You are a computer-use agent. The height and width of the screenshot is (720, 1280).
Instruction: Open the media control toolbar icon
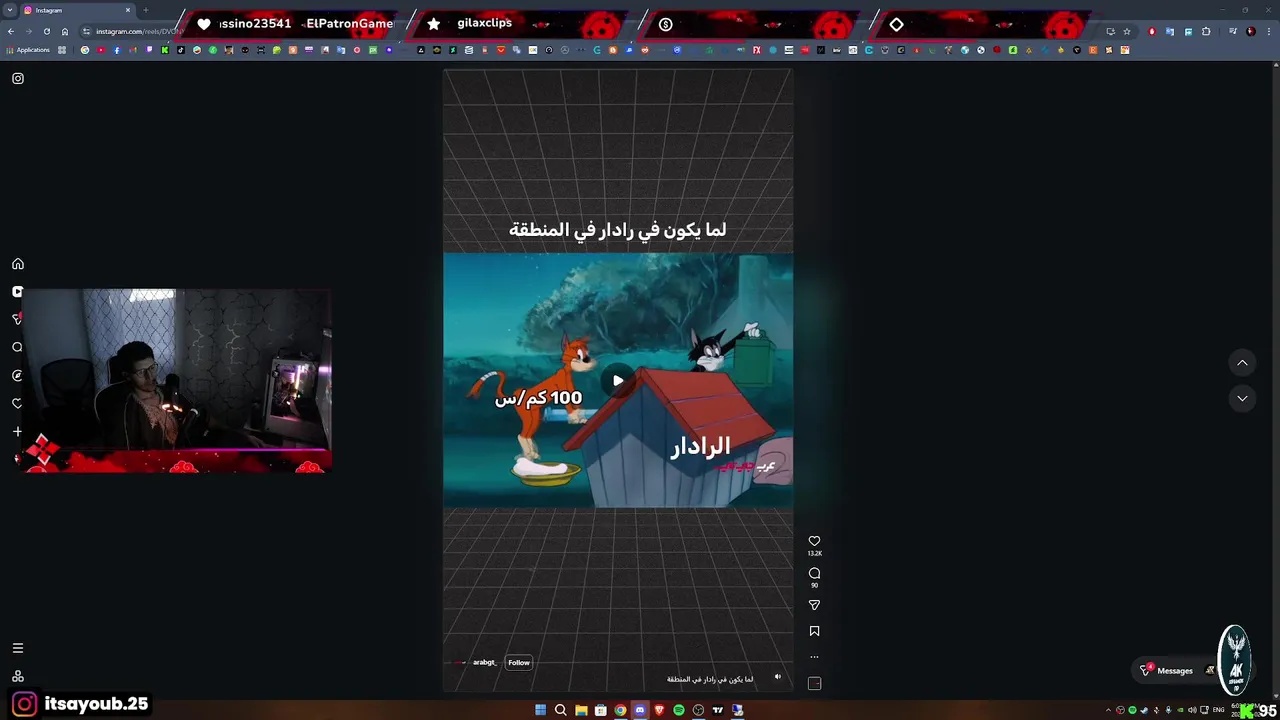(1233, 31)
